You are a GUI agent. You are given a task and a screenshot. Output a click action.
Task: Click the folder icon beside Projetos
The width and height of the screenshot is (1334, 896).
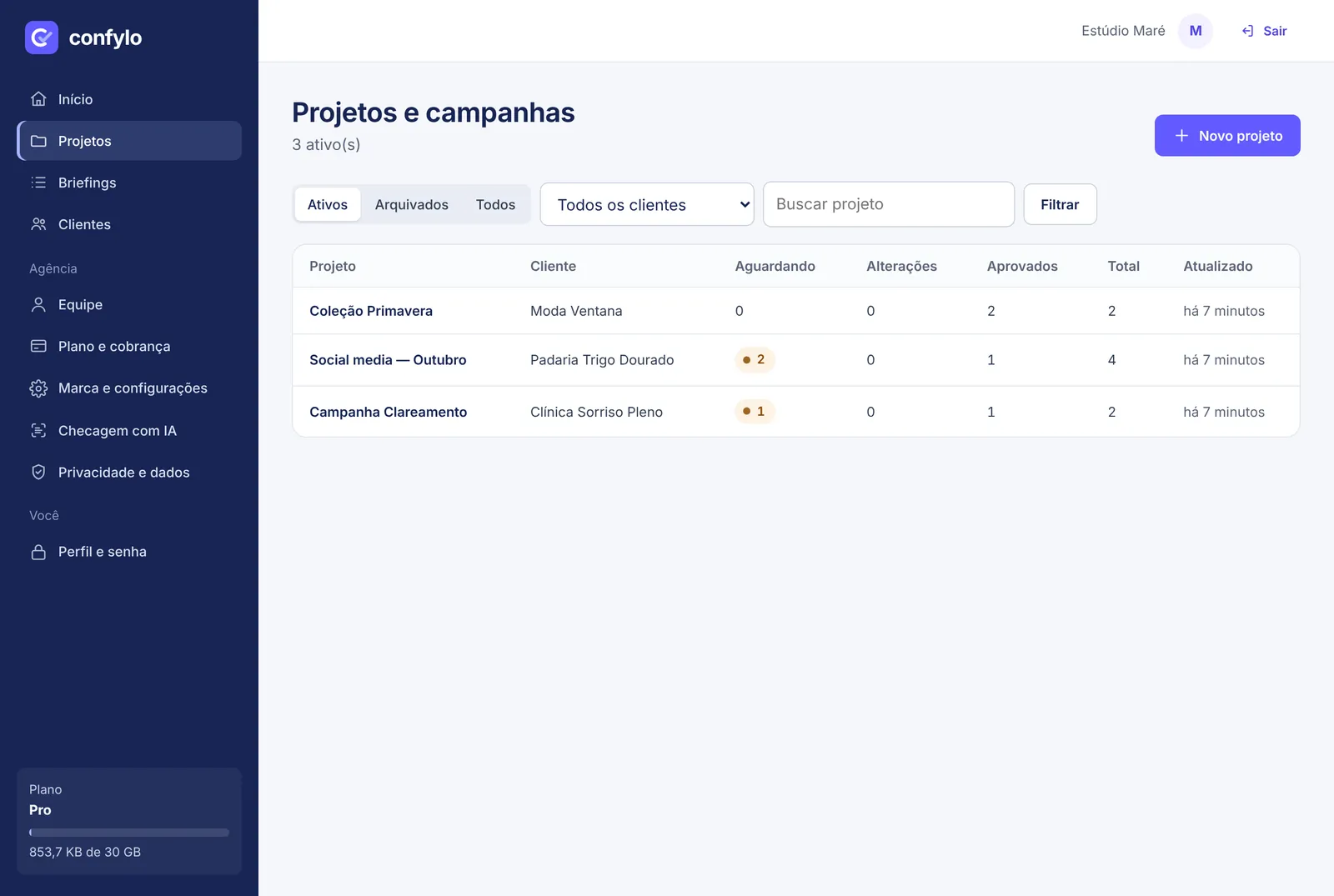[38, 141]
